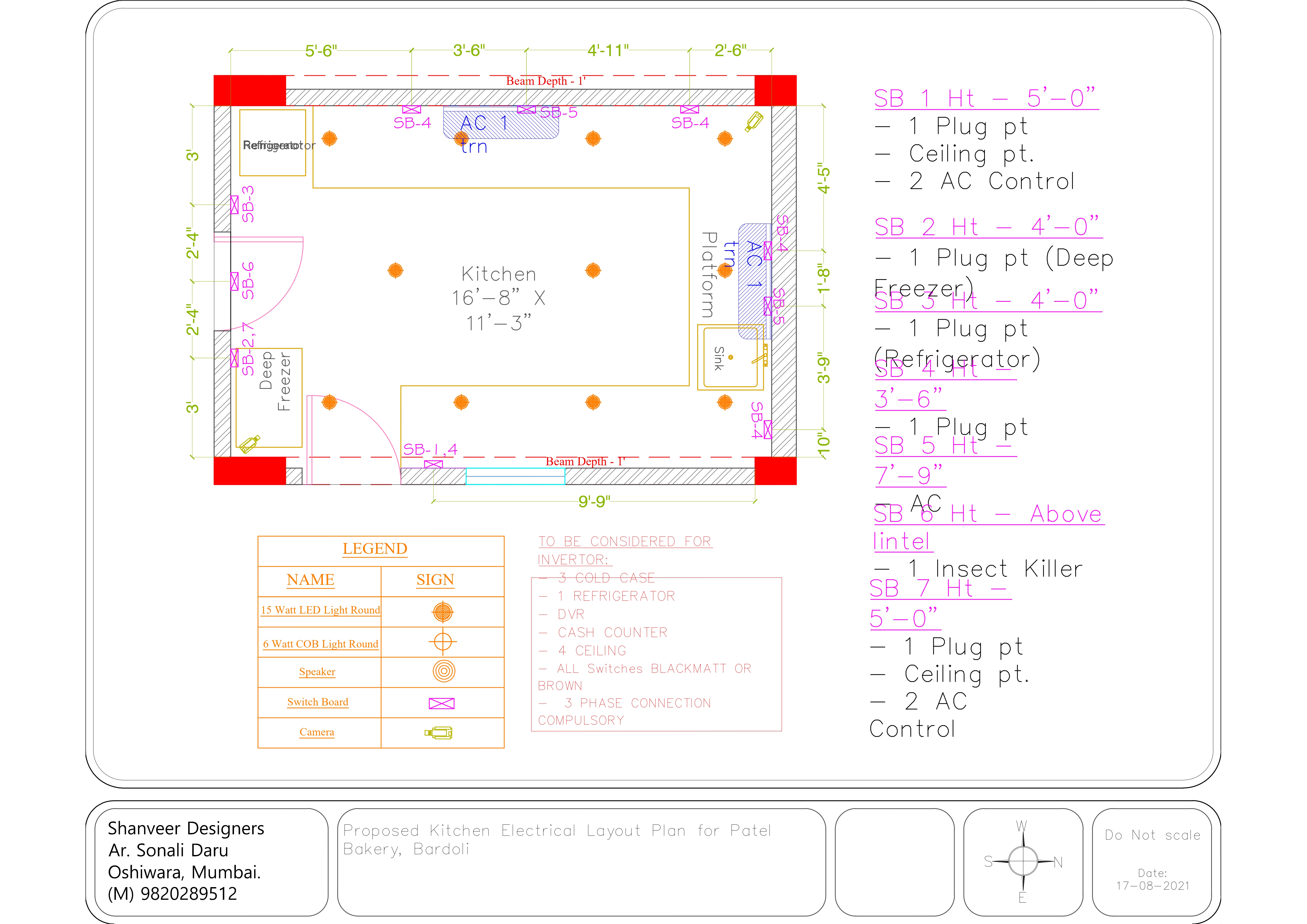Click the 15 Watt LED light legend symbol
The image size is (1307, 924).
[442, 612]
